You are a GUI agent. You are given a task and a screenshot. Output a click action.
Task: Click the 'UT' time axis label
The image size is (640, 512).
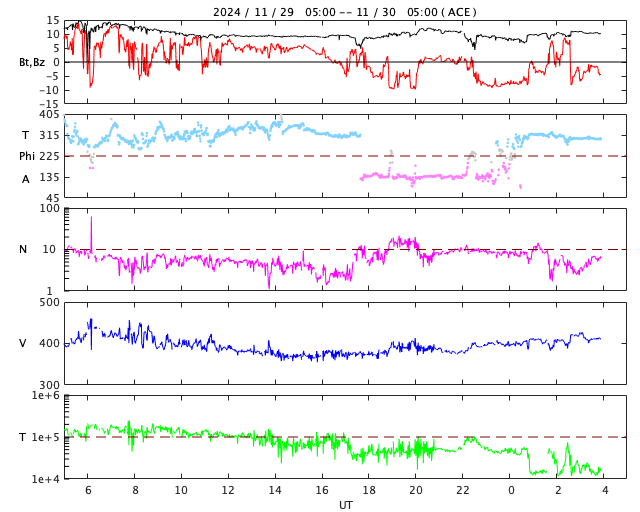tap(346, 505)
